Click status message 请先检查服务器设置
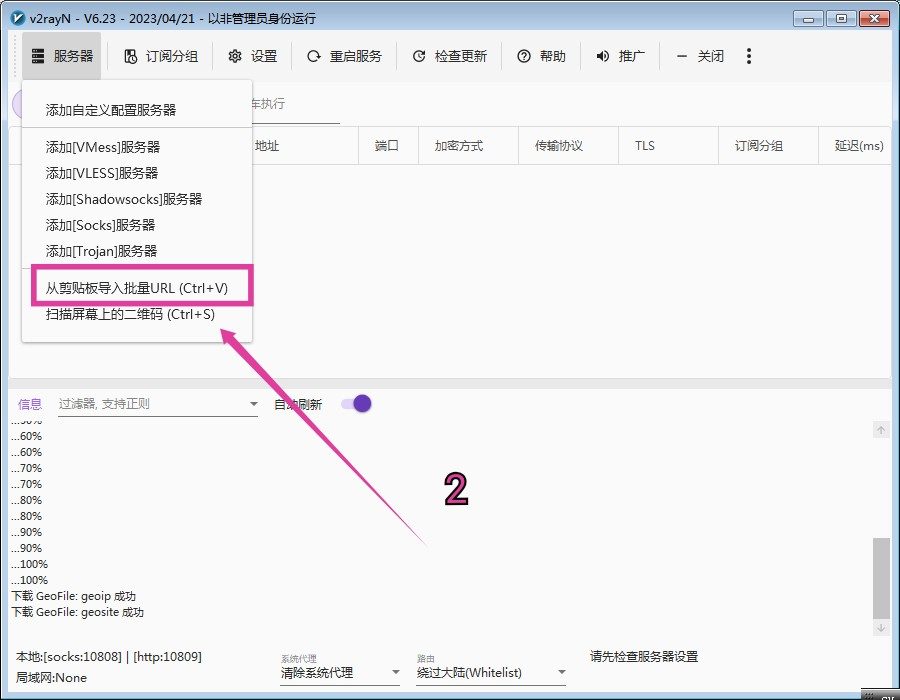The image size is (900, 700). click(x=644, y=656)
